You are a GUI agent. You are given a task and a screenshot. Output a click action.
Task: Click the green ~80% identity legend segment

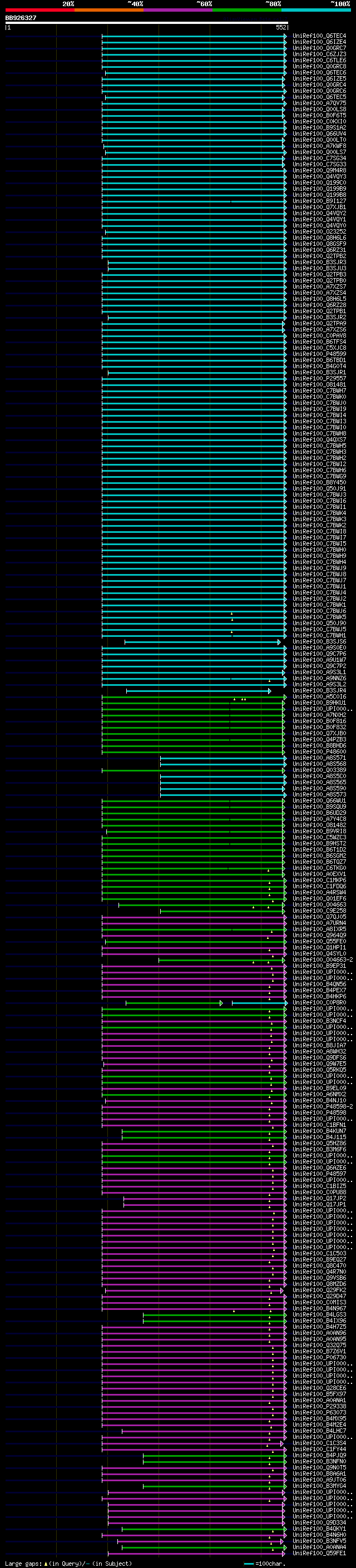click(247, 10)
